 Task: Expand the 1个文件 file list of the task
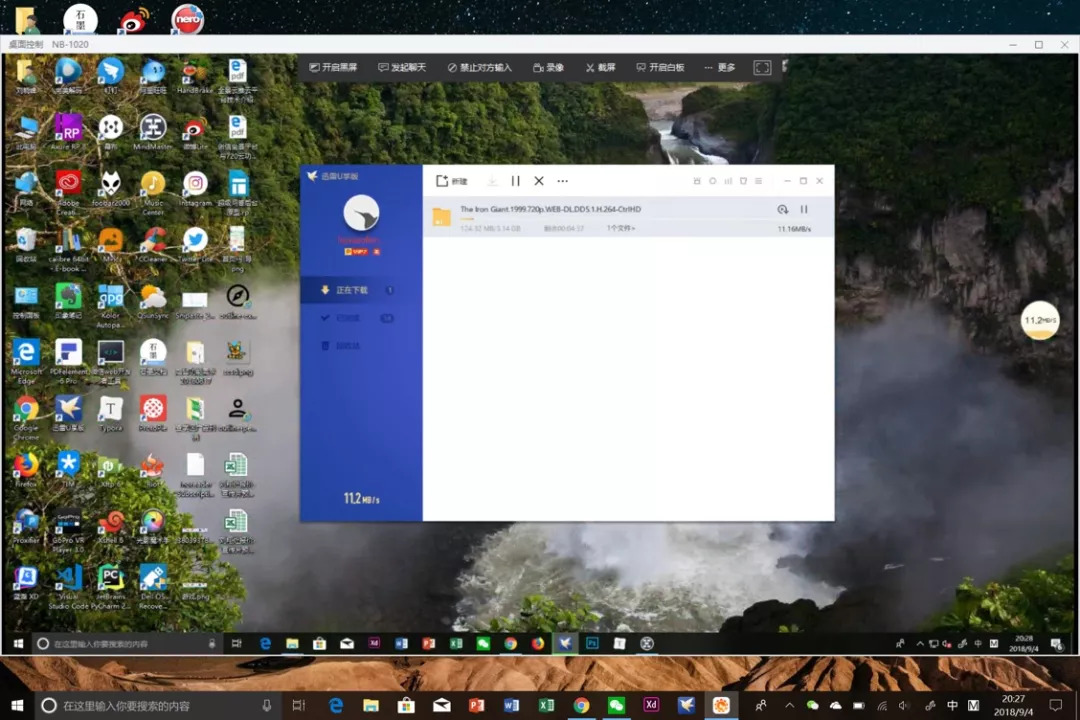click(x=620, y=229)
